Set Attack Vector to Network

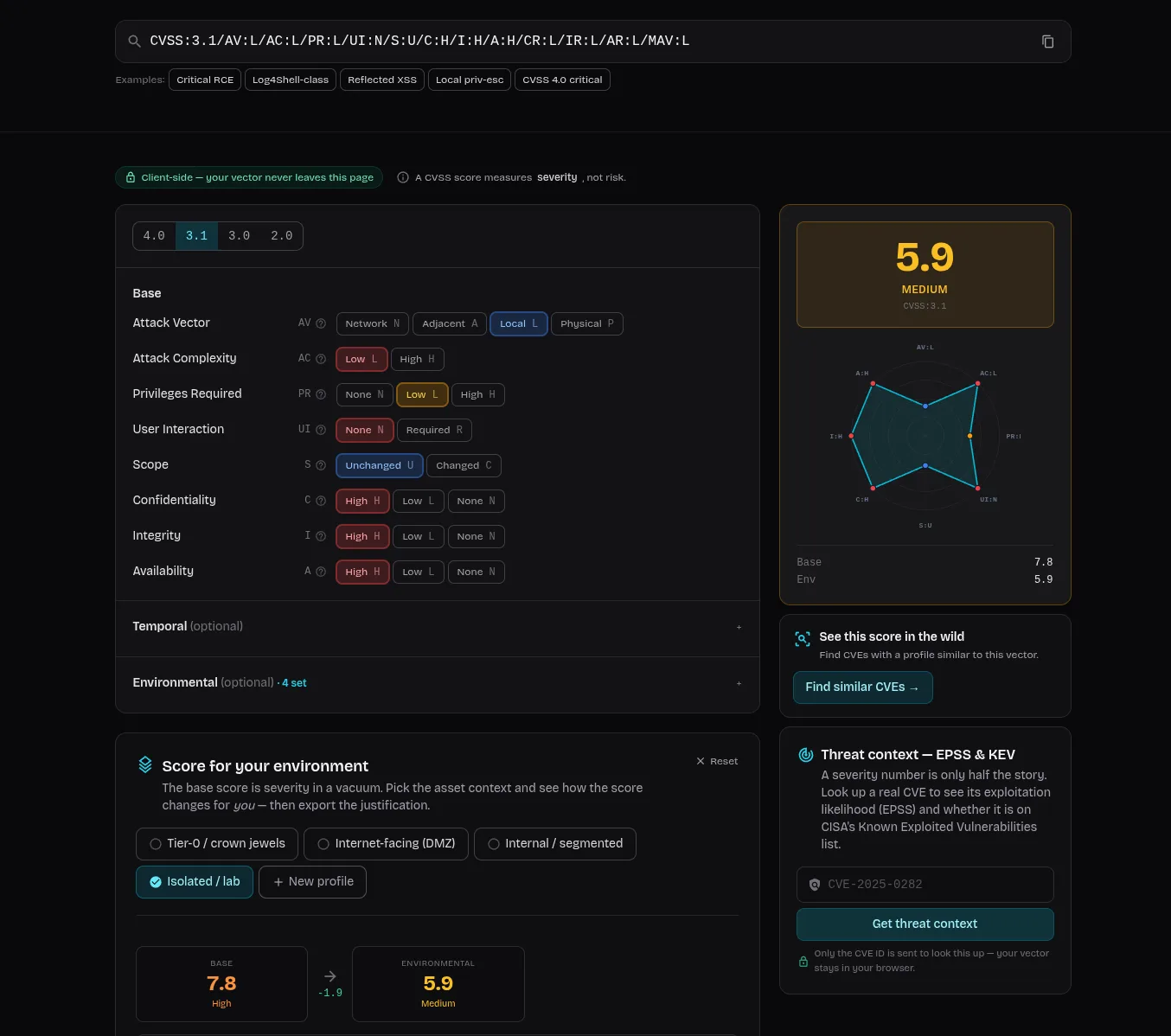click(372, 324)
